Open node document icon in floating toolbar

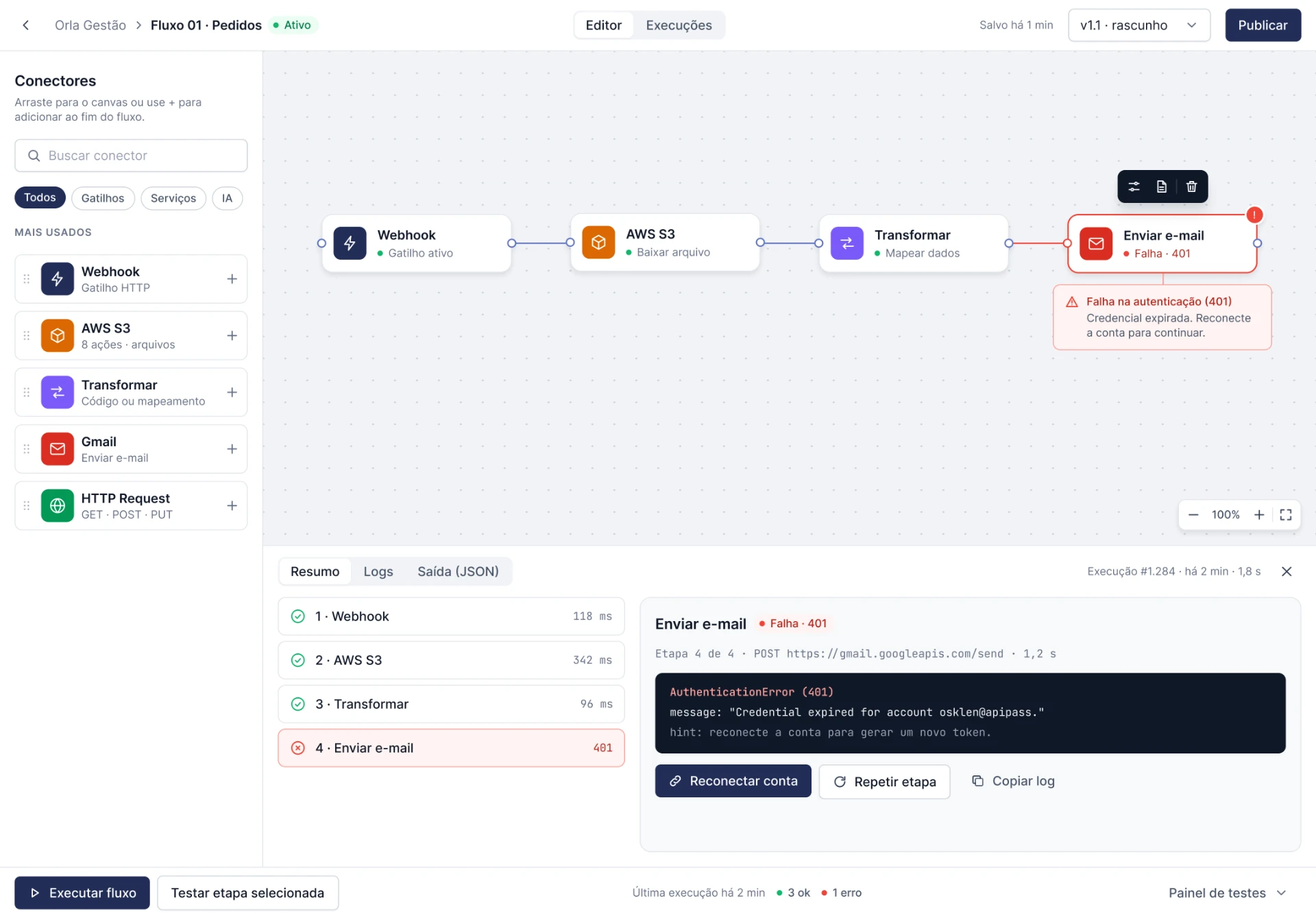(1162, 186)
